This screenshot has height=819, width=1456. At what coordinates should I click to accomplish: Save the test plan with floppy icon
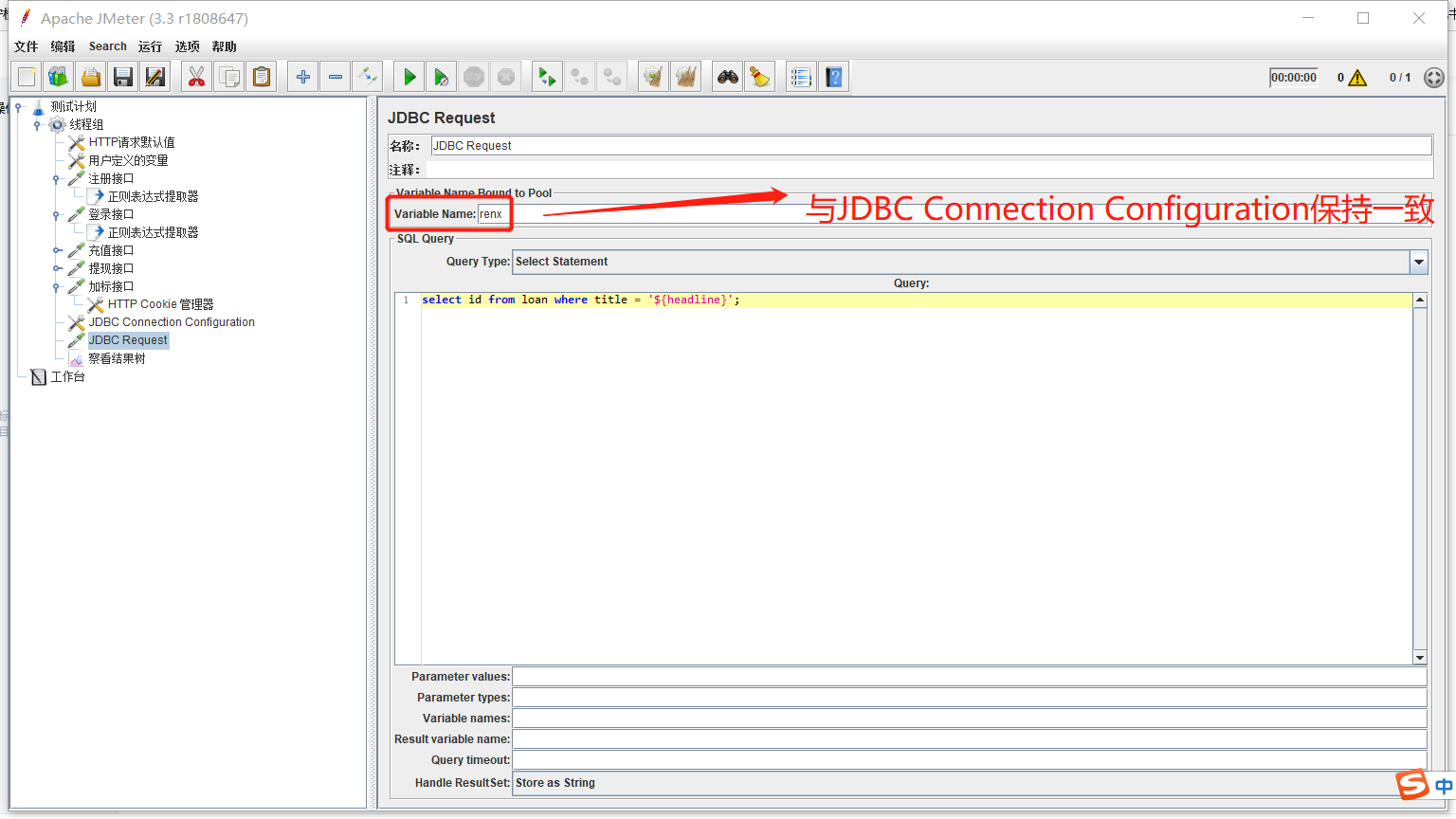coord(123,77)
